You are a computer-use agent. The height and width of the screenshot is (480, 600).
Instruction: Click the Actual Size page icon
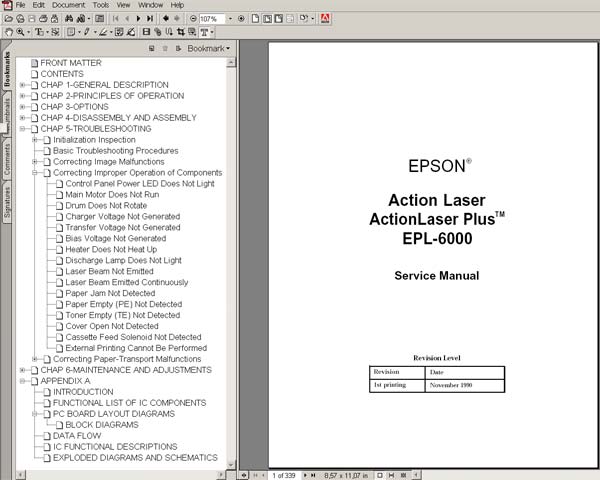tap(255, 18)
